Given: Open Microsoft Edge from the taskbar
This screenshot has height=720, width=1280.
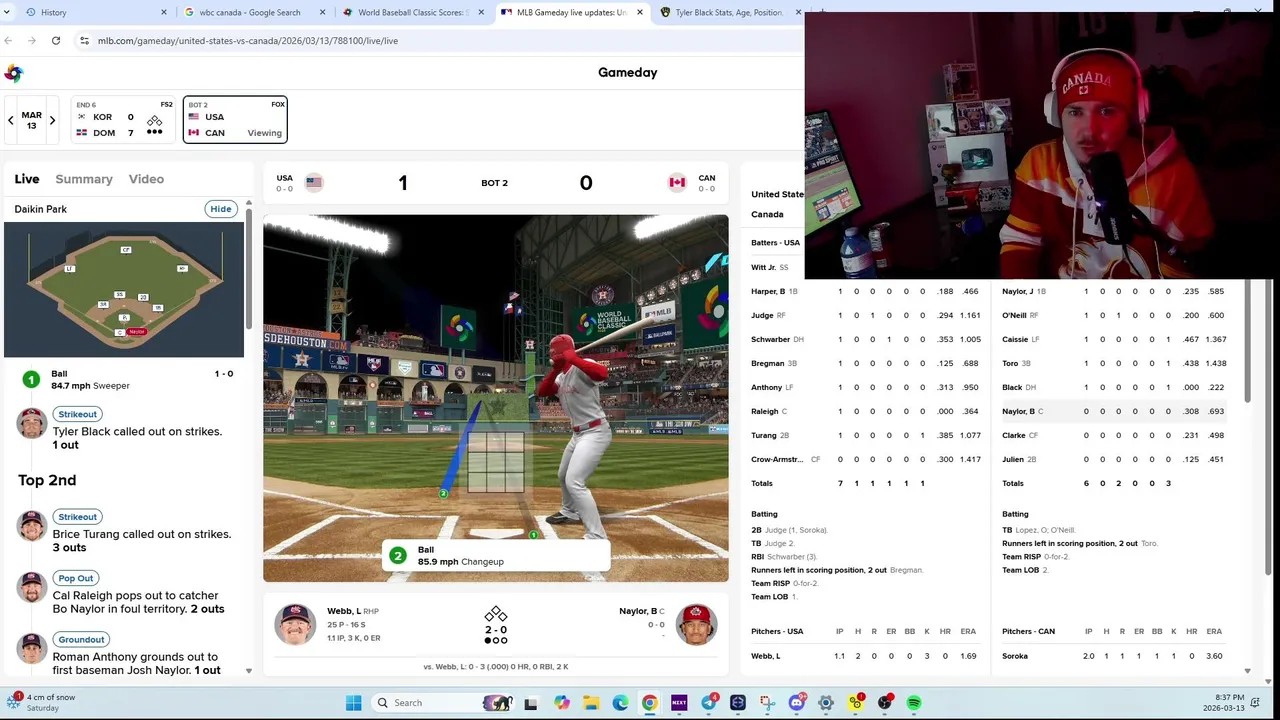Looking at the screenshot, I should [x=620, y=703].
